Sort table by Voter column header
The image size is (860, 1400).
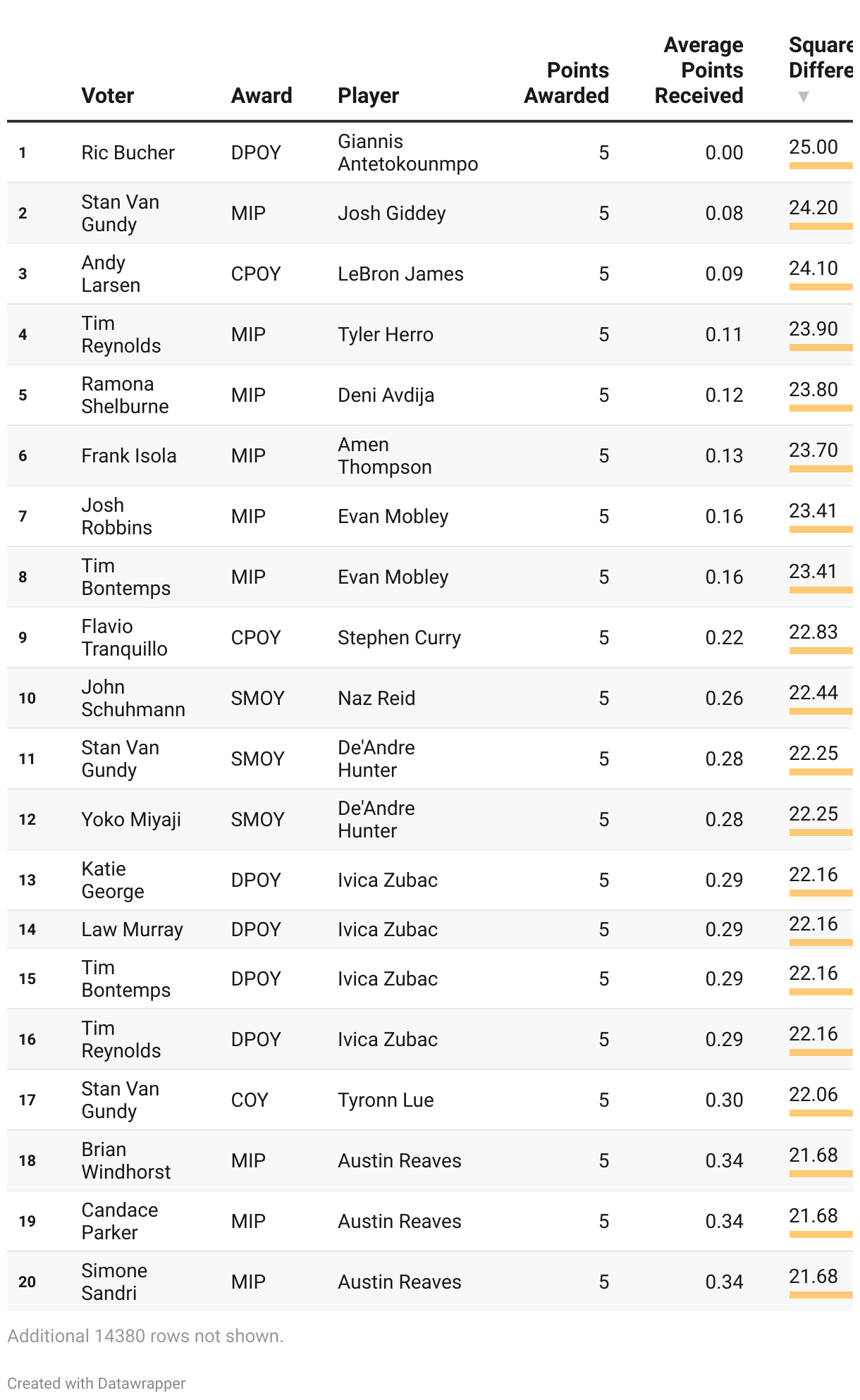pyautogui.click(x=107, y=95)
